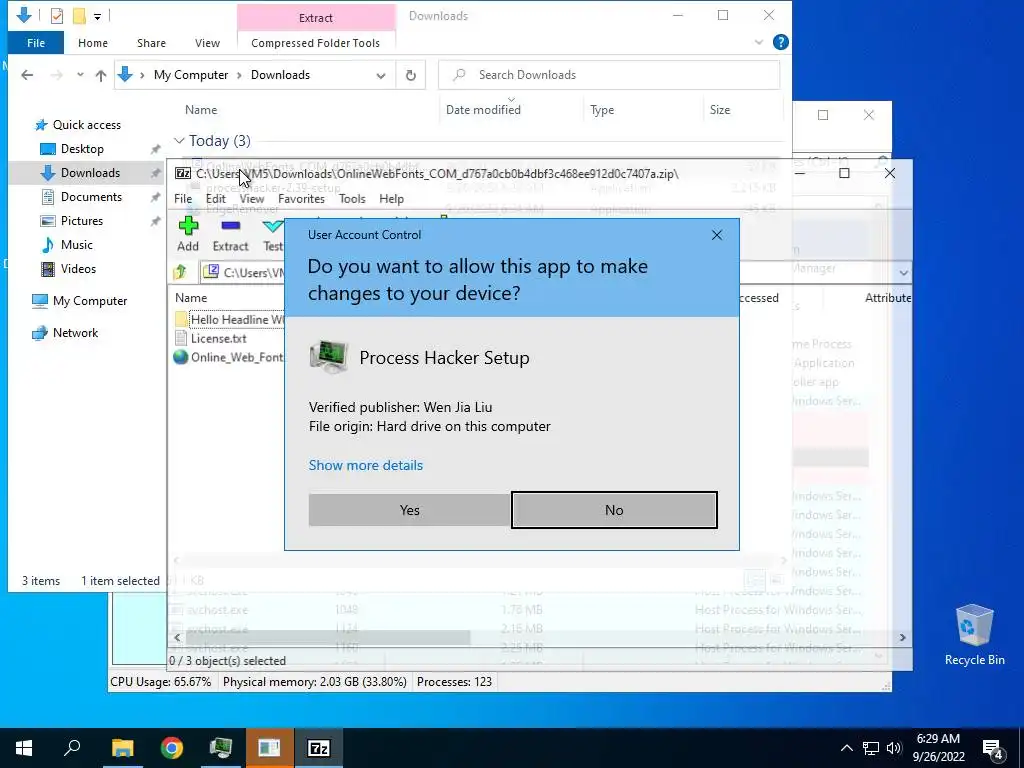Open the 7-Zip Favorites menu
1024x768 pixels.
tap(301, 199)
